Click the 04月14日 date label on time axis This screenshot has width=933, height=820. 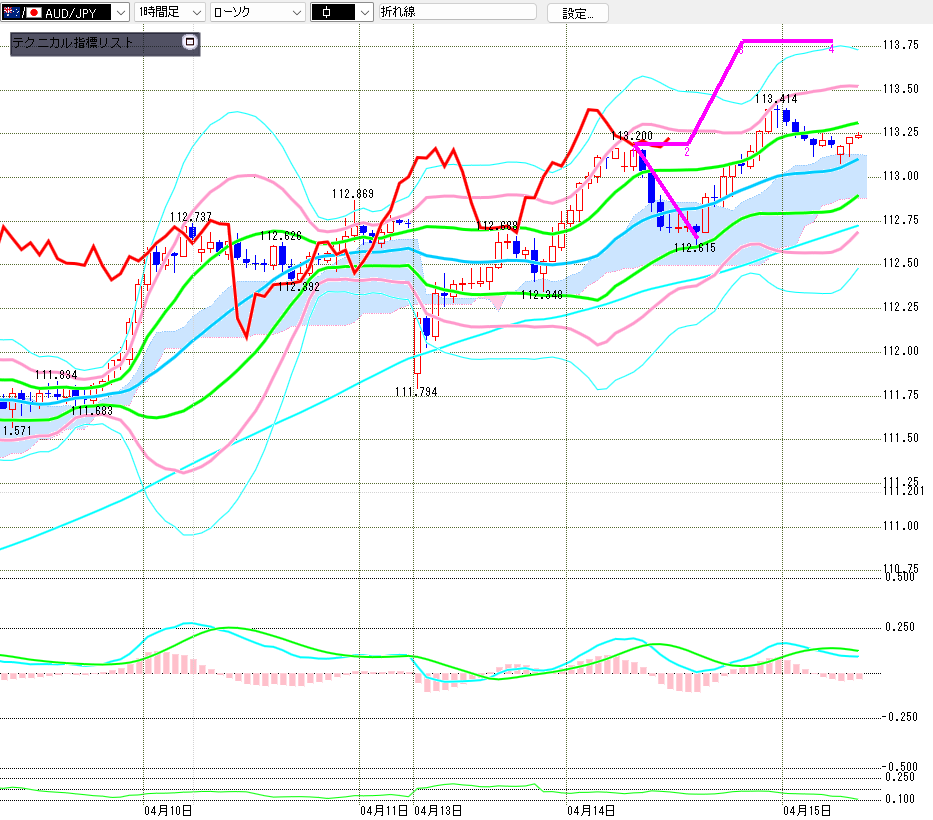[590, 810]
